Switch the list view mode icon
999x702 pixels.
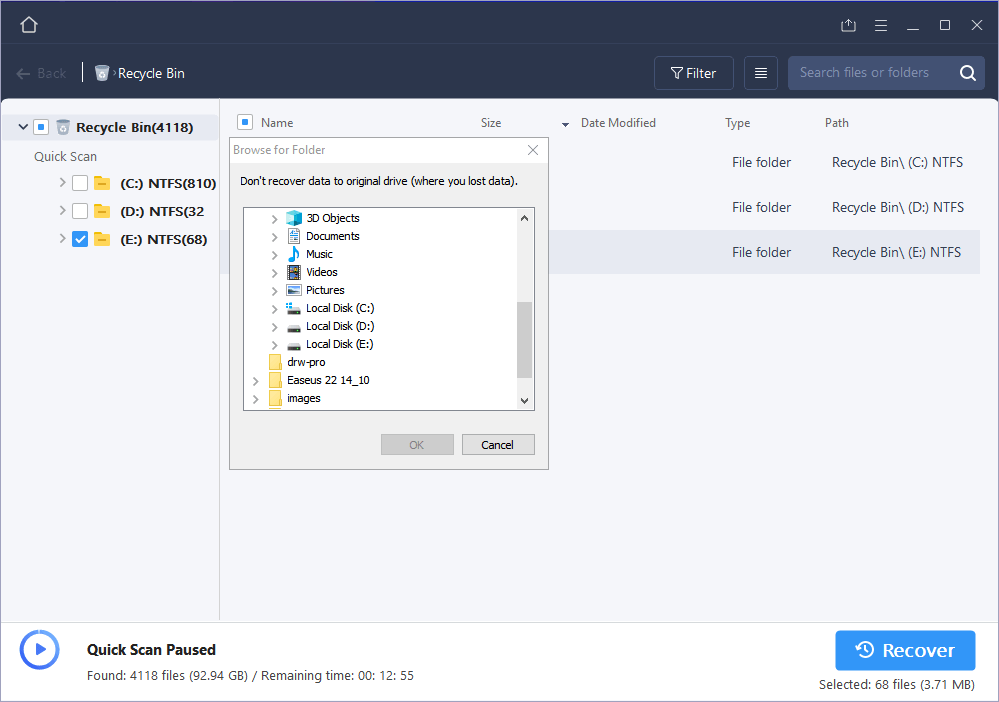coord(761,73)
